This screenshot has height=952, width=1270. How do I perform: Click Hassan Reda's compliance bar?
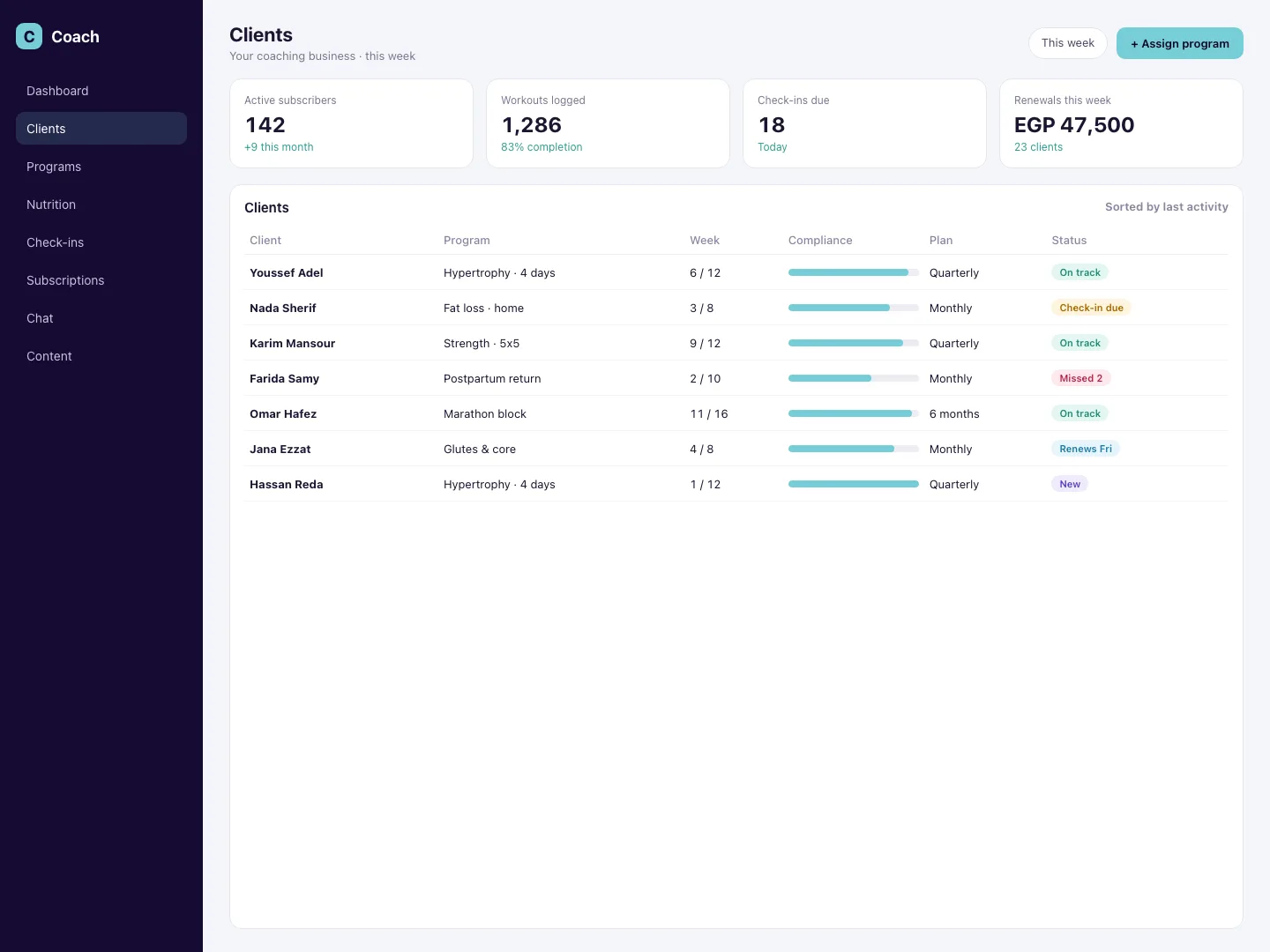pyautogui.click(x=854, y=484)
